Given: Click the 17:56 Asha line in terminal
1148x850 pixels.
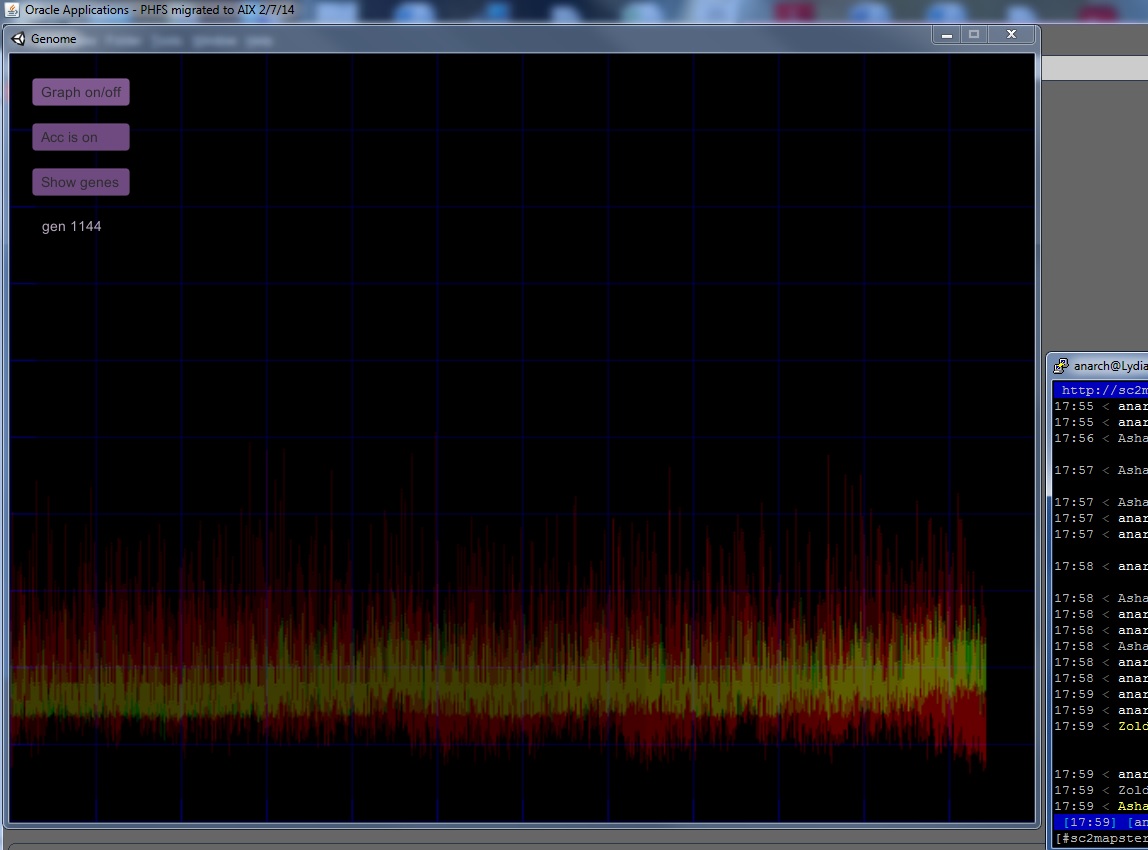Looking at the screenshot, I should tap(1101, 439).
